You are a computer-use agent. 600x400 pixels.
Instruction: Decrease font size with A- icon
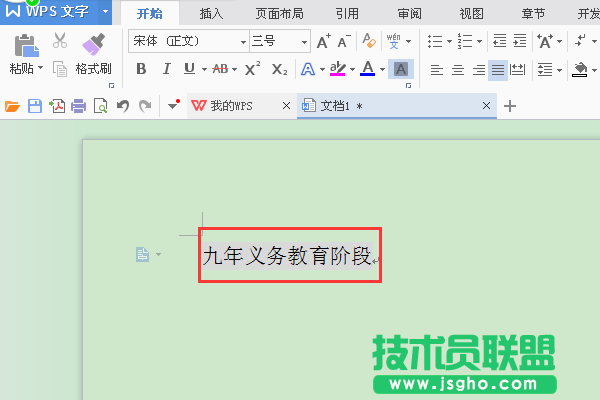(x=344, y=41)
